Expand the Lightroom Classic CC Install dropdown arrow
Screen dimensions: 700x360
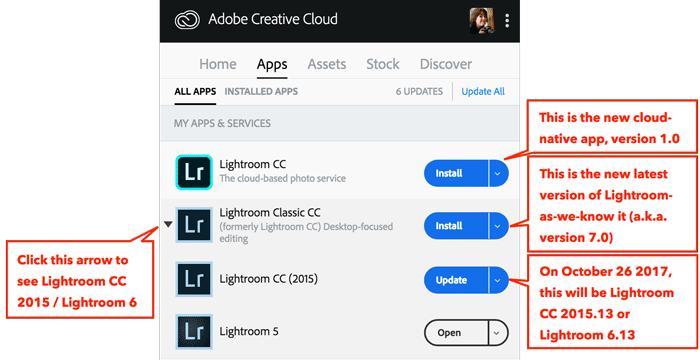(x=499, y=226)
